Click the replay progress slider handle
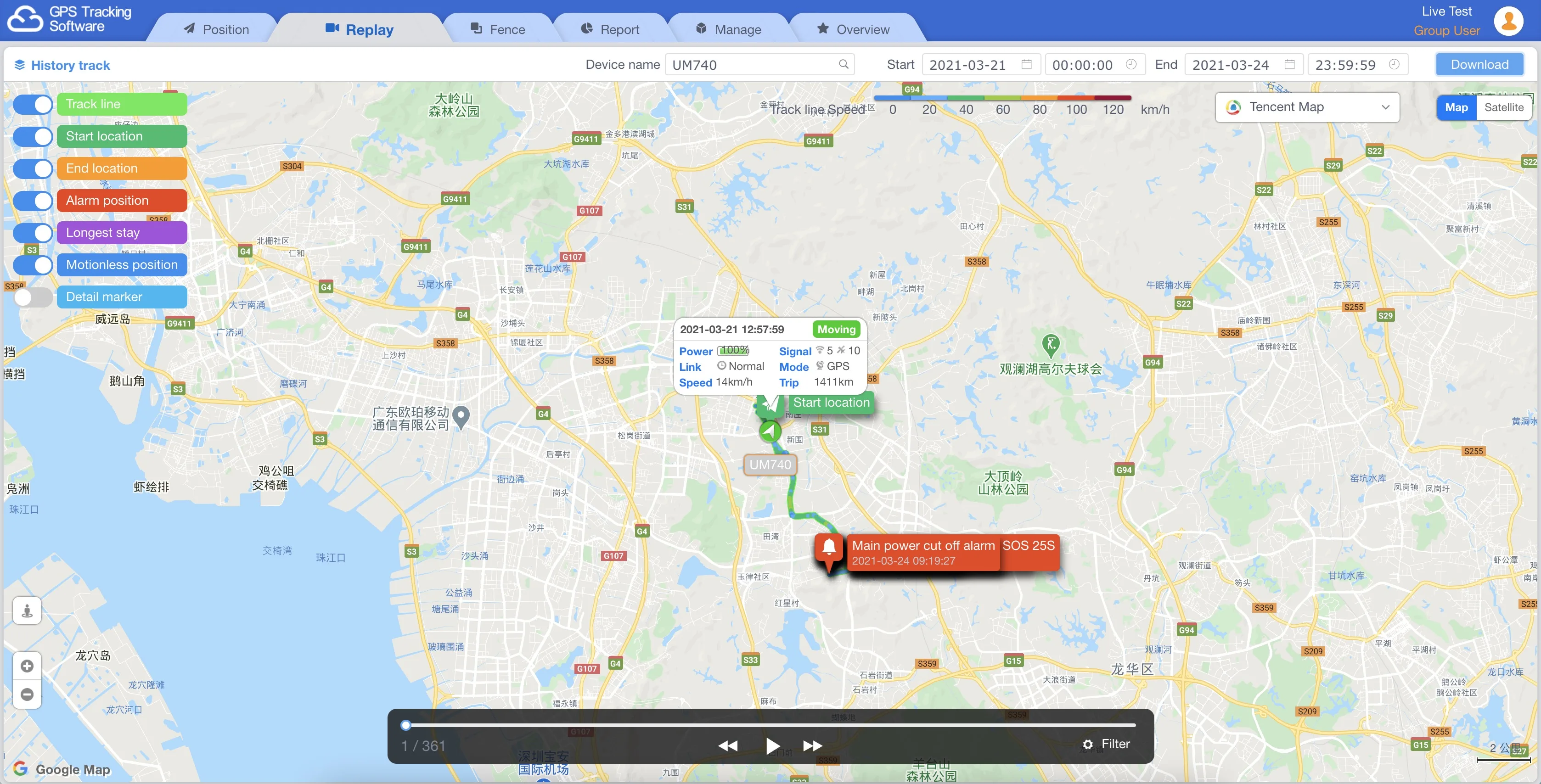1541x784 pixels. pos(405,725)
